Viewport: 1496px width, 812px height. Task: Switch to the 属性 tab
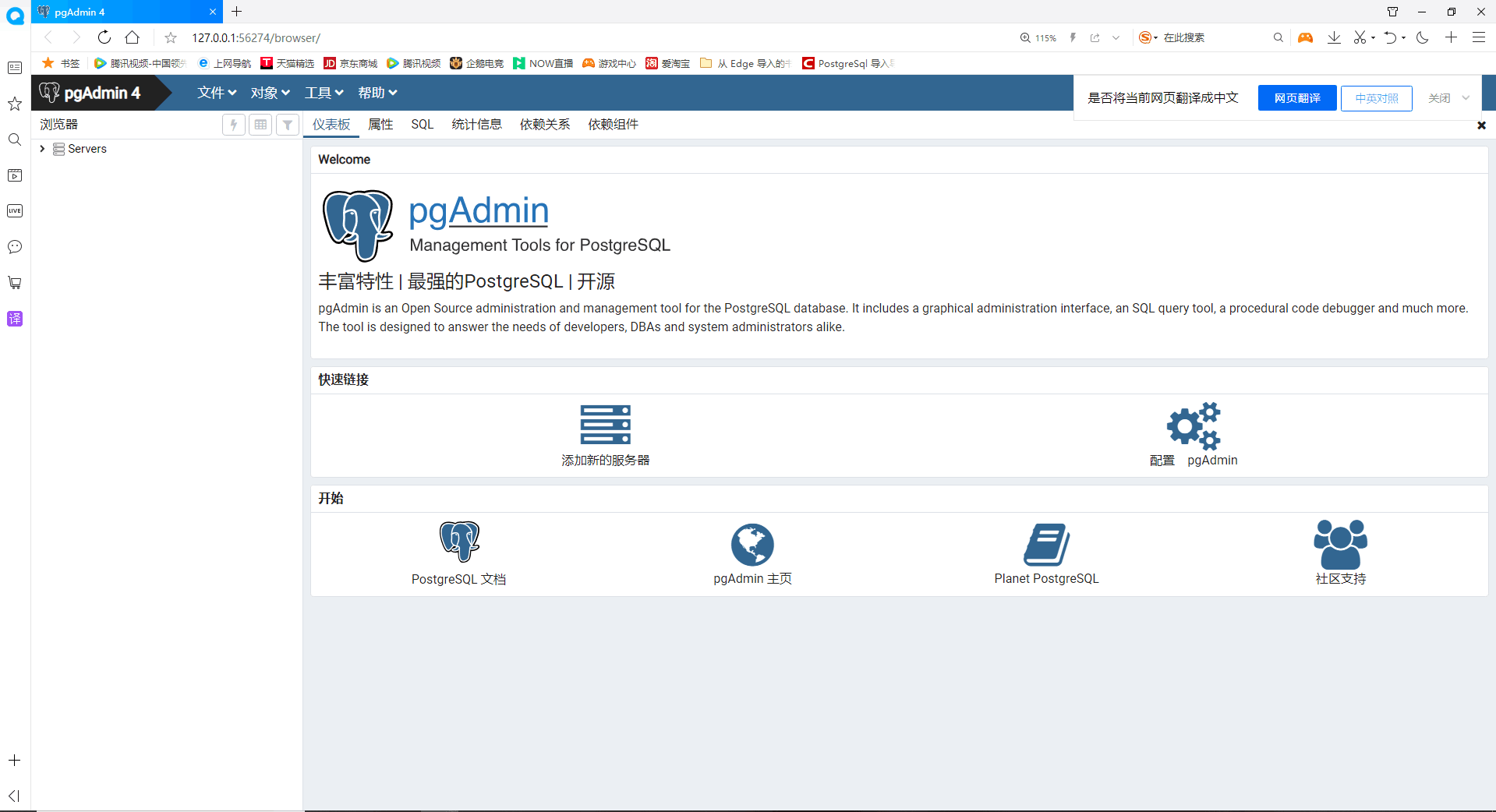coord(380,125)
